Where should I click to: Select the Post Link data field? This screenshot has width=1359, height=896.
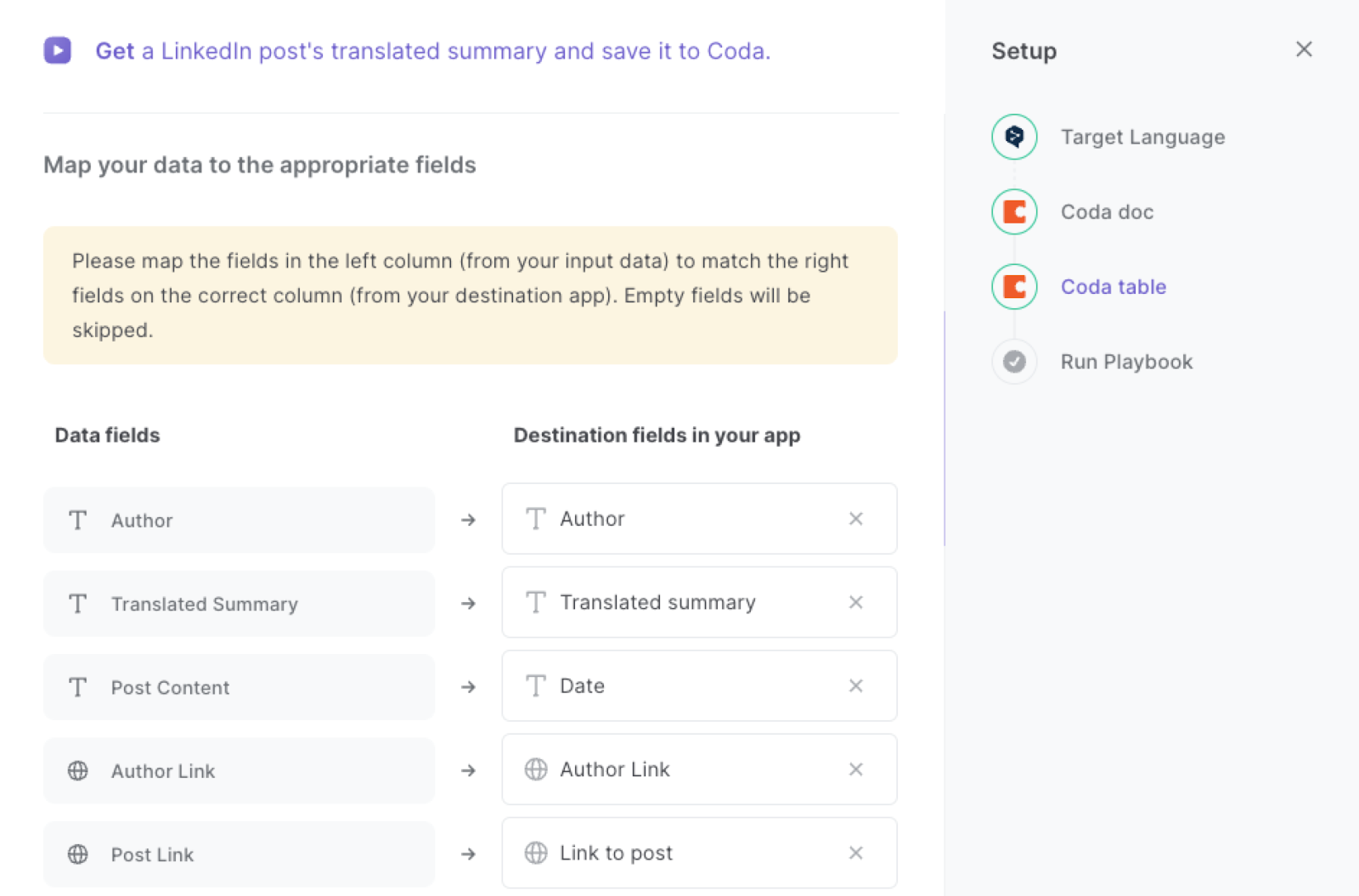tap(239, 854)
